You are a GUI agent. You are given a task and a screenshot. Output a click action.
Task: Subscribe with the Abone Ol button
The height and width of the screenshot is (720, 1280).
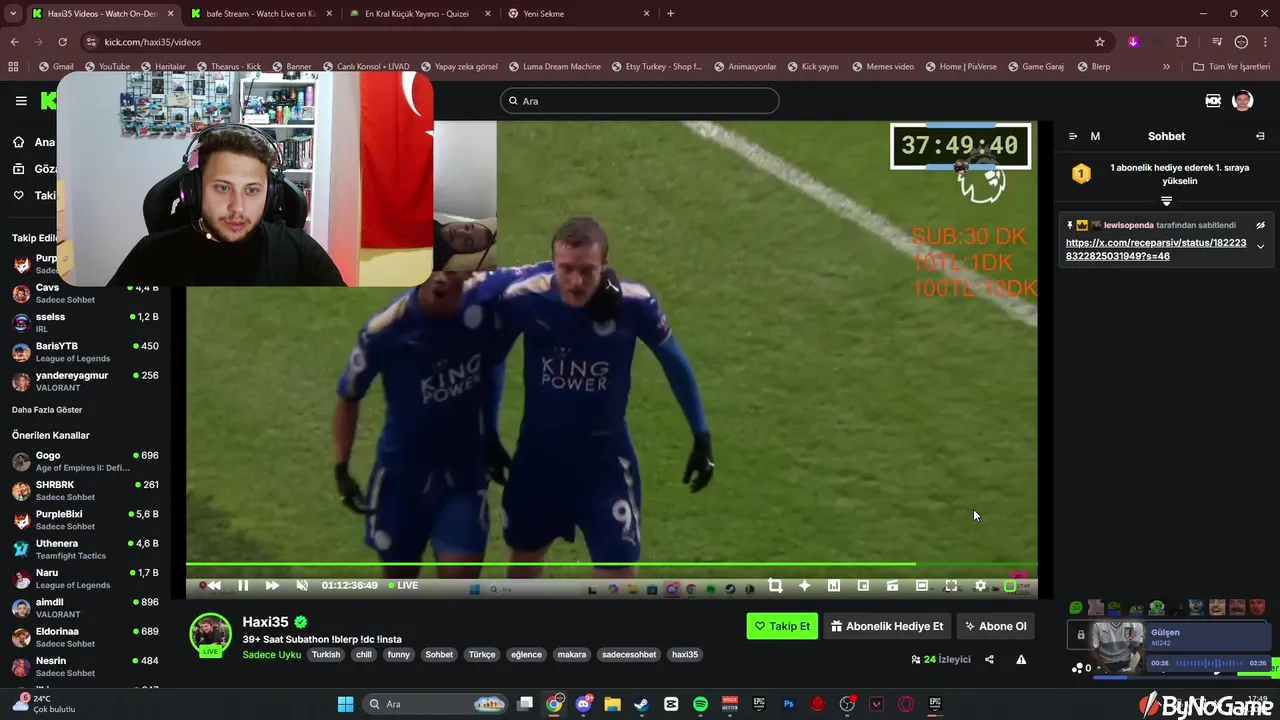(995, 626)
